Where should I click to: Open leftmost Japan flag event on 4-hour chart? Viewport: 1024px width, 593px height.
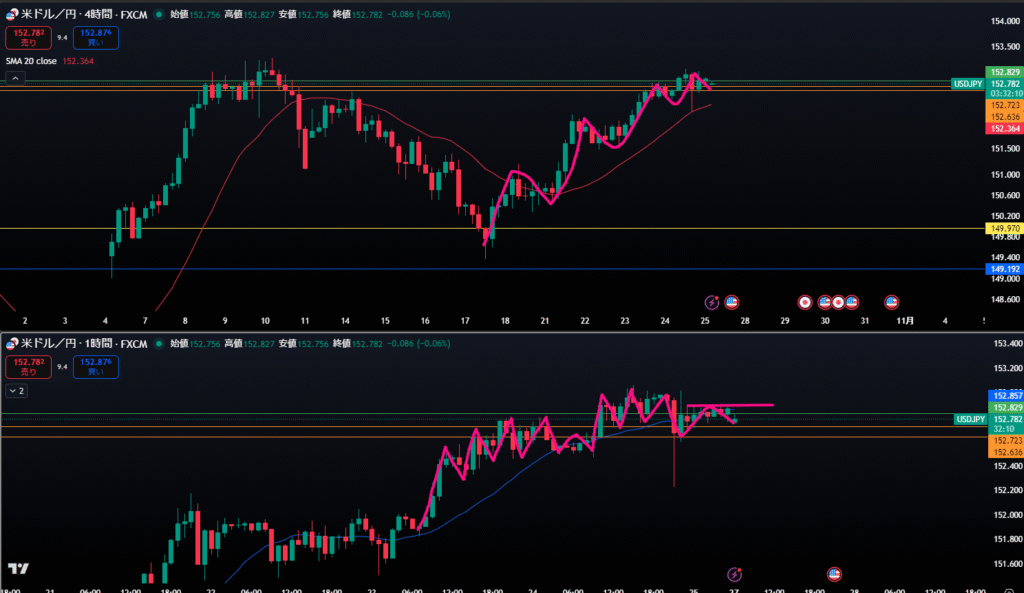click(x=805, y=302)
